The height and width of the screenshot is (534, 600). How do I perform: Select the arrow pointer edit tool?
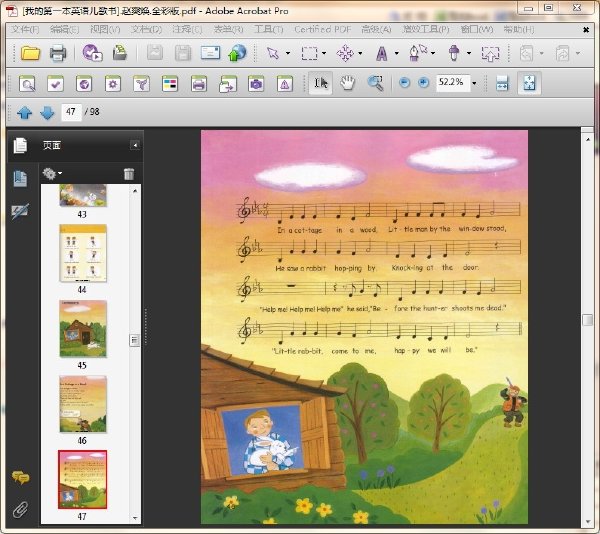coord(273,53)
